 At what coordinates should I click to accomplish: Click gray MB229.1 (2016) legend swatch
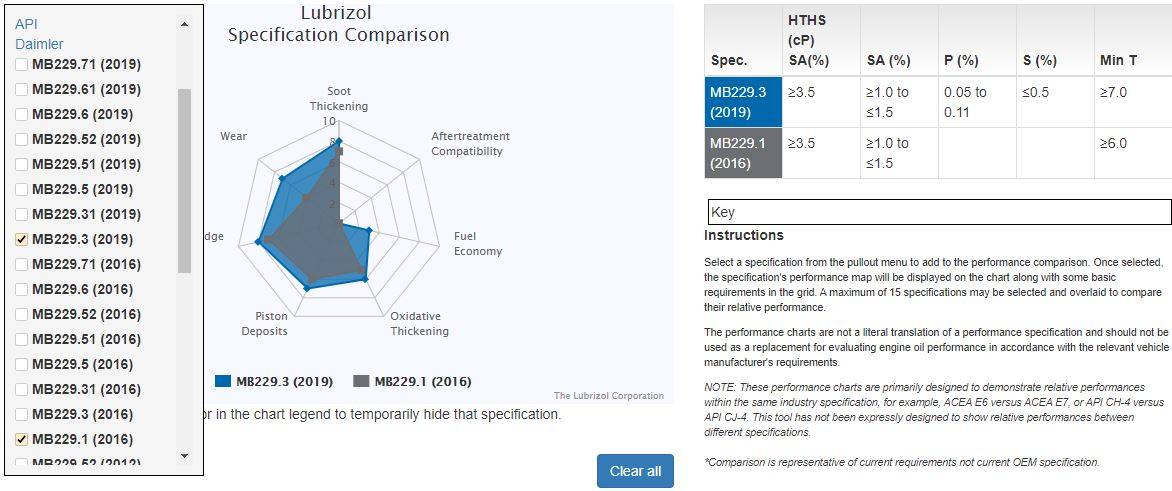pos(362,381)
